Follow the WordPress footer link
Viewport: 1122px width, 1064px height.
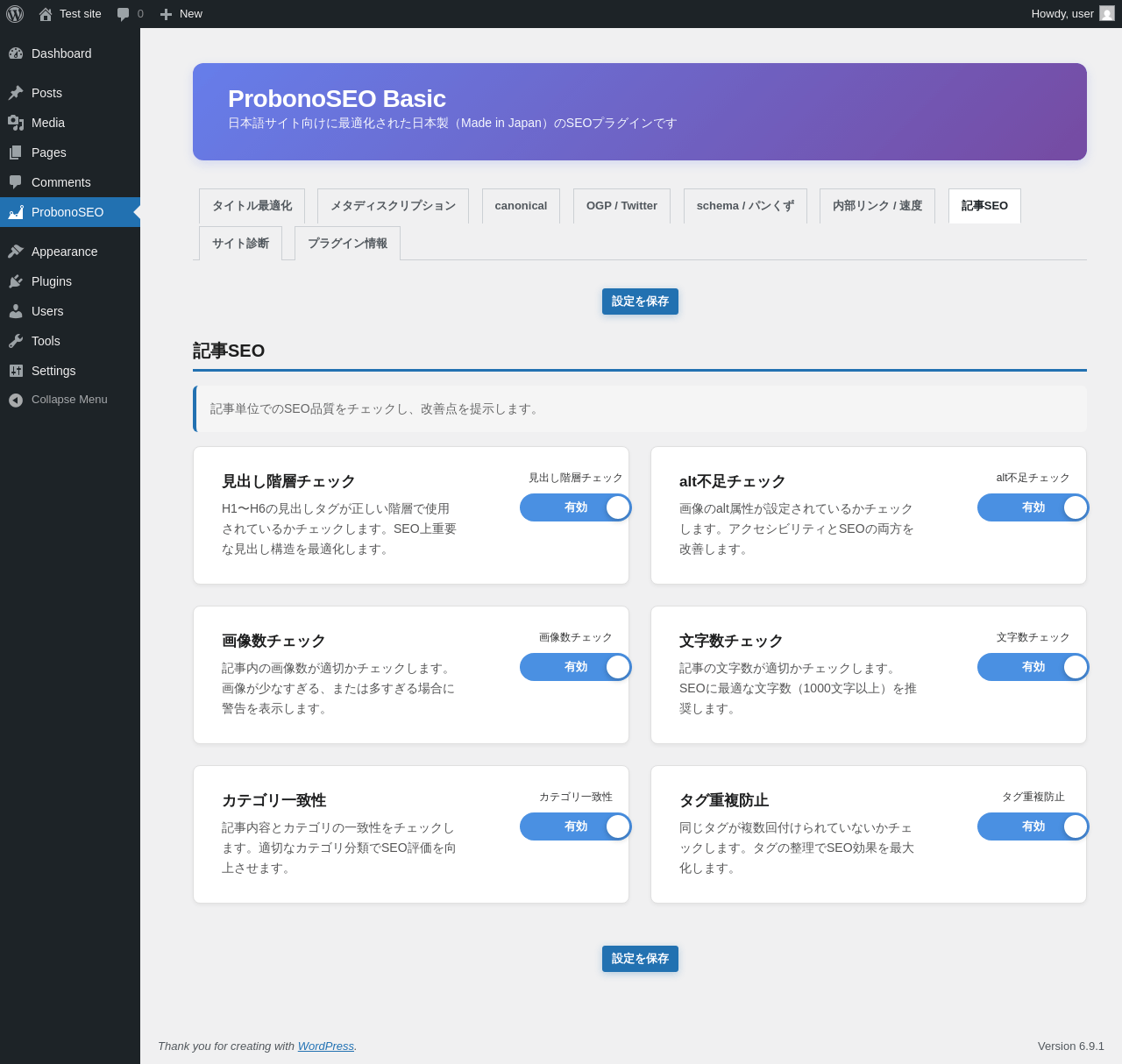click(326, 1046)
